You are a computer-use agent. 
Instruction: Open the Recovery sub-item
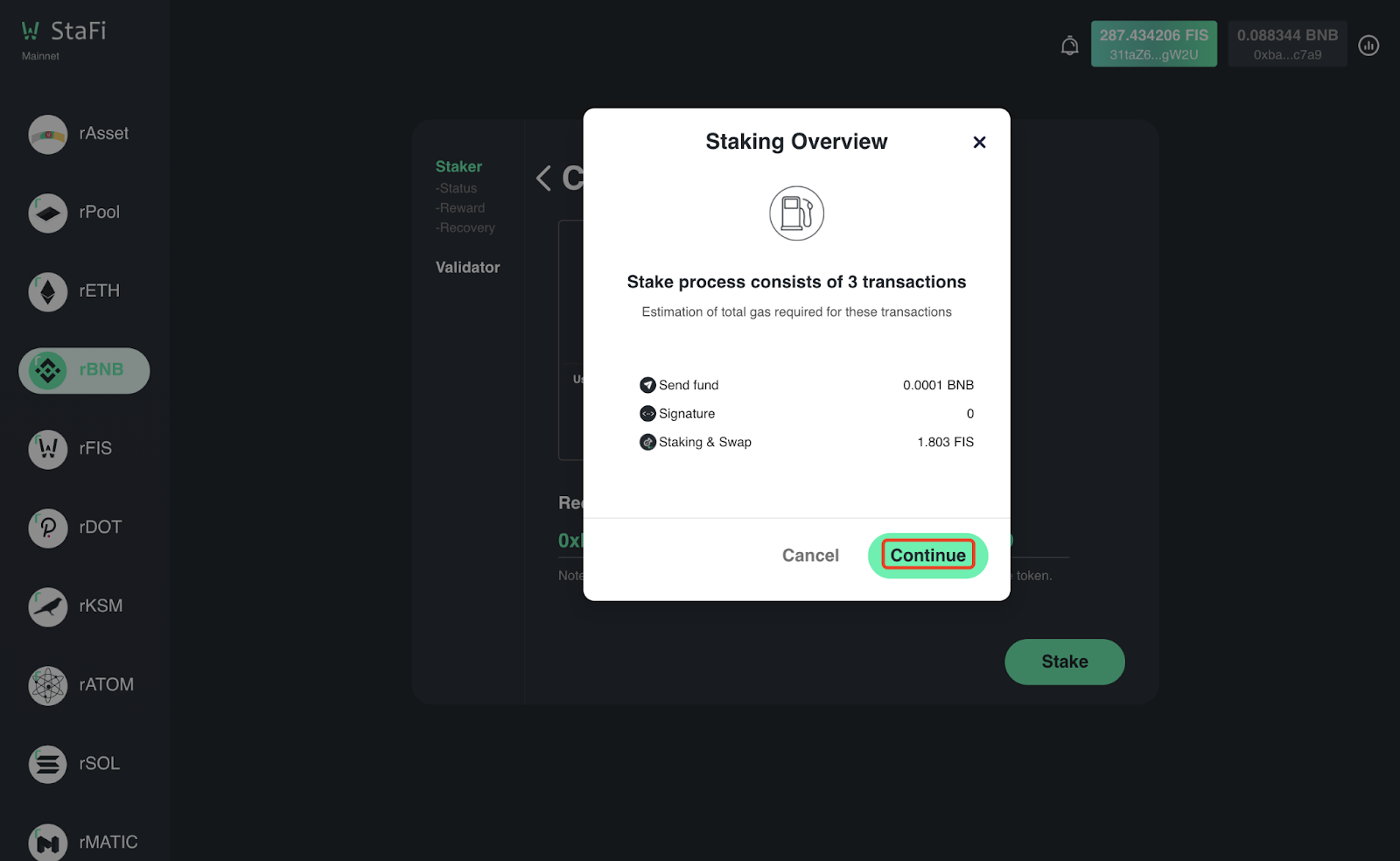coord(465,227)
